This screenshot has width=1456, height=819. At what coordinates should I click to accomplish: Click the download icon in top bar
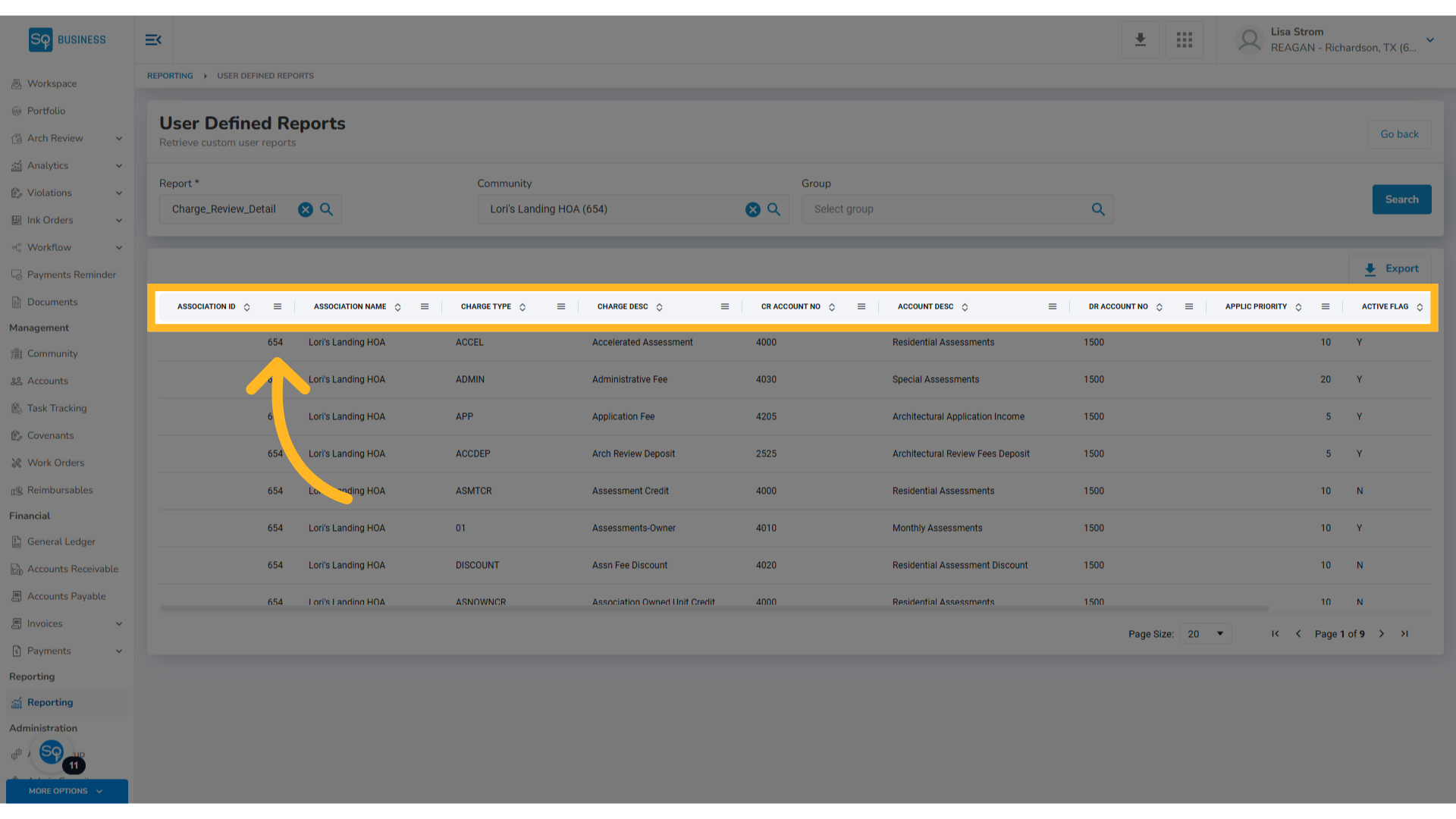[1140, 39]
